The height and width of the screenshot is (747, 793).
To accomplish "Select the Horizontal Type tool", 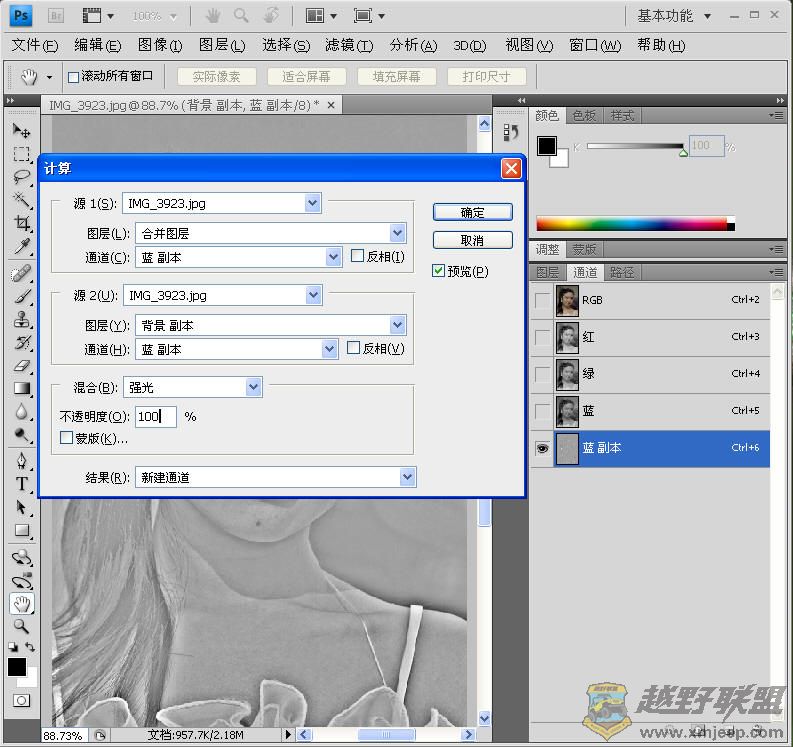I will pyautogui.click(x=21, y=484).
